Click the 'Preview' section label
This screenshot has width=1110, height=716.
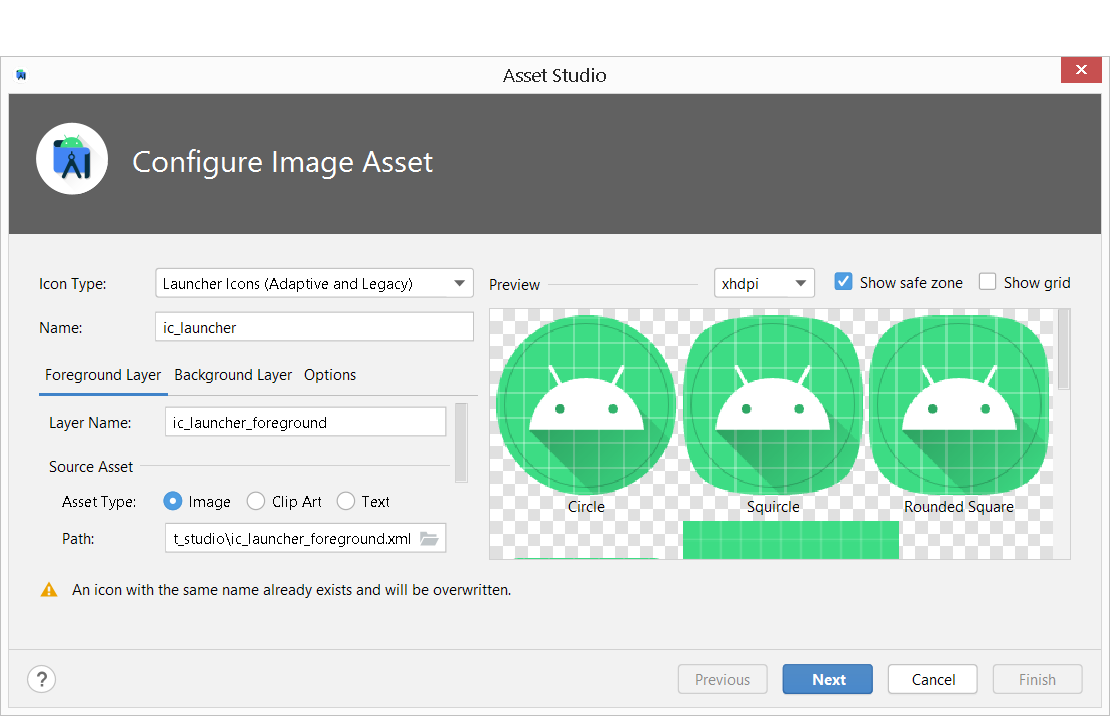pos(514,285)
